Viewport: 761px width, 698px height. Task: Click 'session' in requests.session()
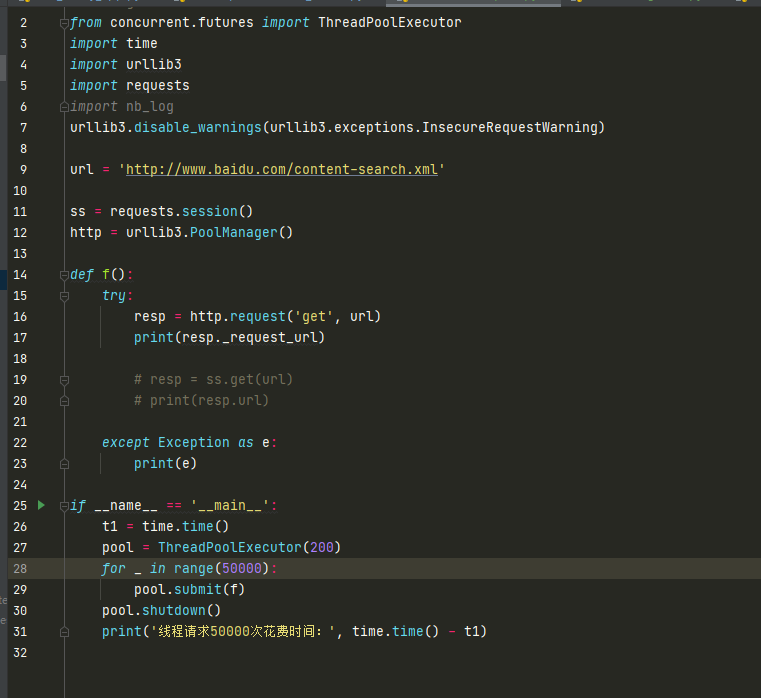pos(210,212)
